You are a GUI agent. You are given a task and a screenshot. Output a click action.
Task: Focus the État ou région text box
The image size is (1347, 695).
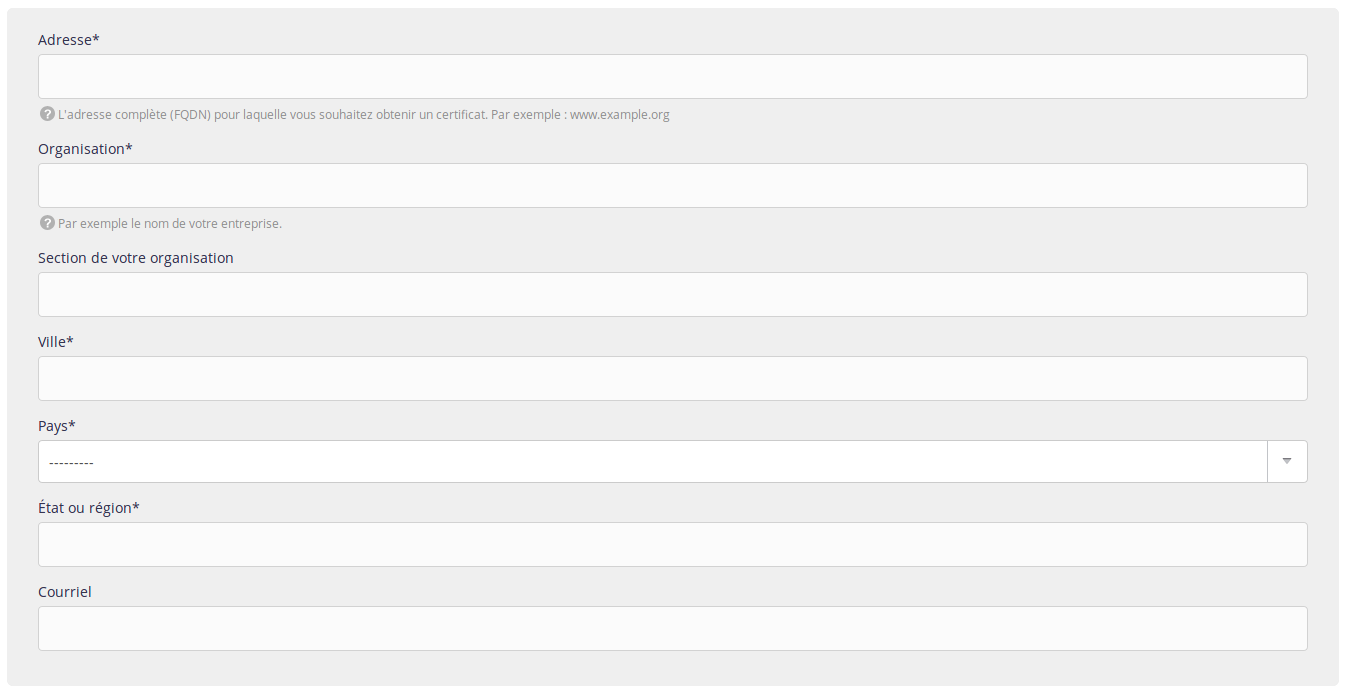click(673, 544)
